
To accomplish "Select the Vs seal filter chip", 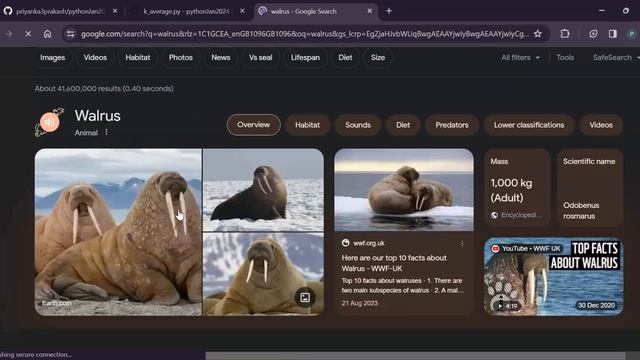I will click(260, 58).
